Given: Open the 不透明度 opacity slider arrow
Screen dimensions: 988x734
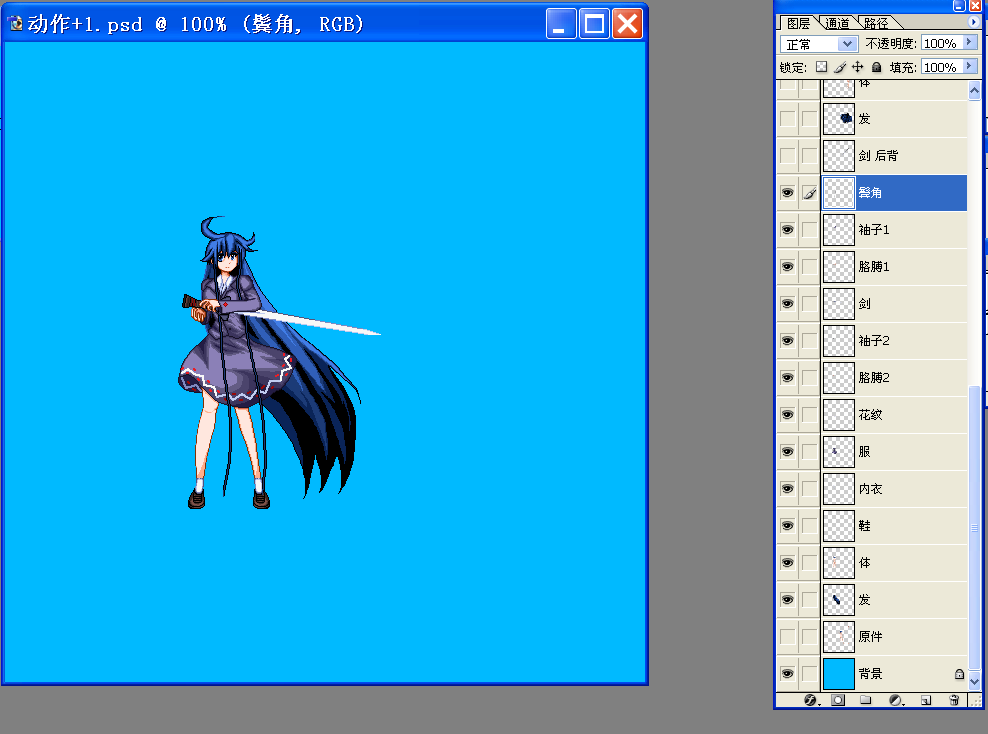Looking at the screenshot, I should [970, 42].
